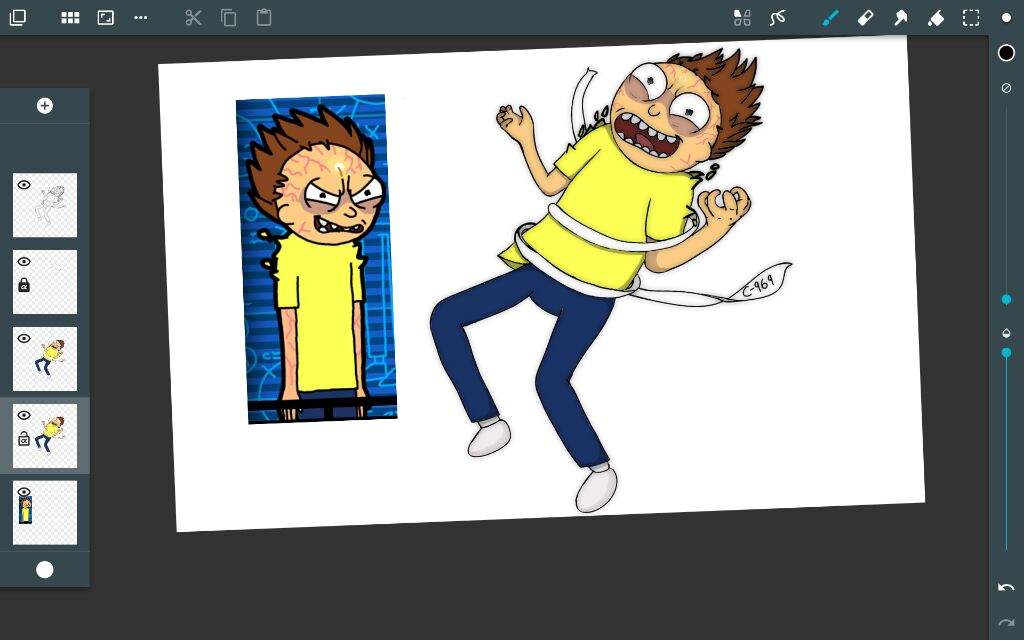The width and height of the screenshot is (1024, 640).
Task: Click the white brush size dot icon
Action: point(1006,18)
